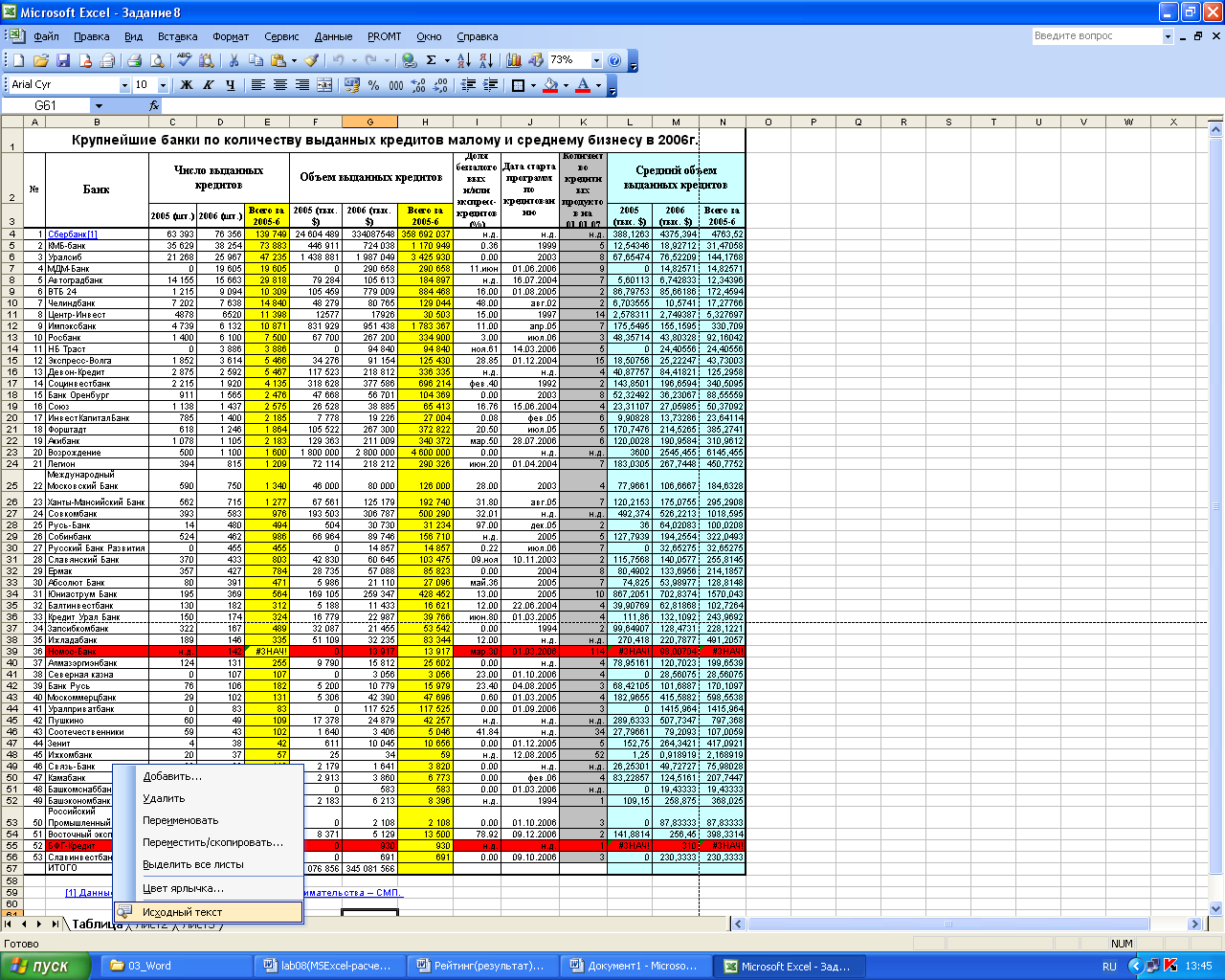Click the AutoSum sigma icon
This screenshot has width=1225, height=980.
432,60
